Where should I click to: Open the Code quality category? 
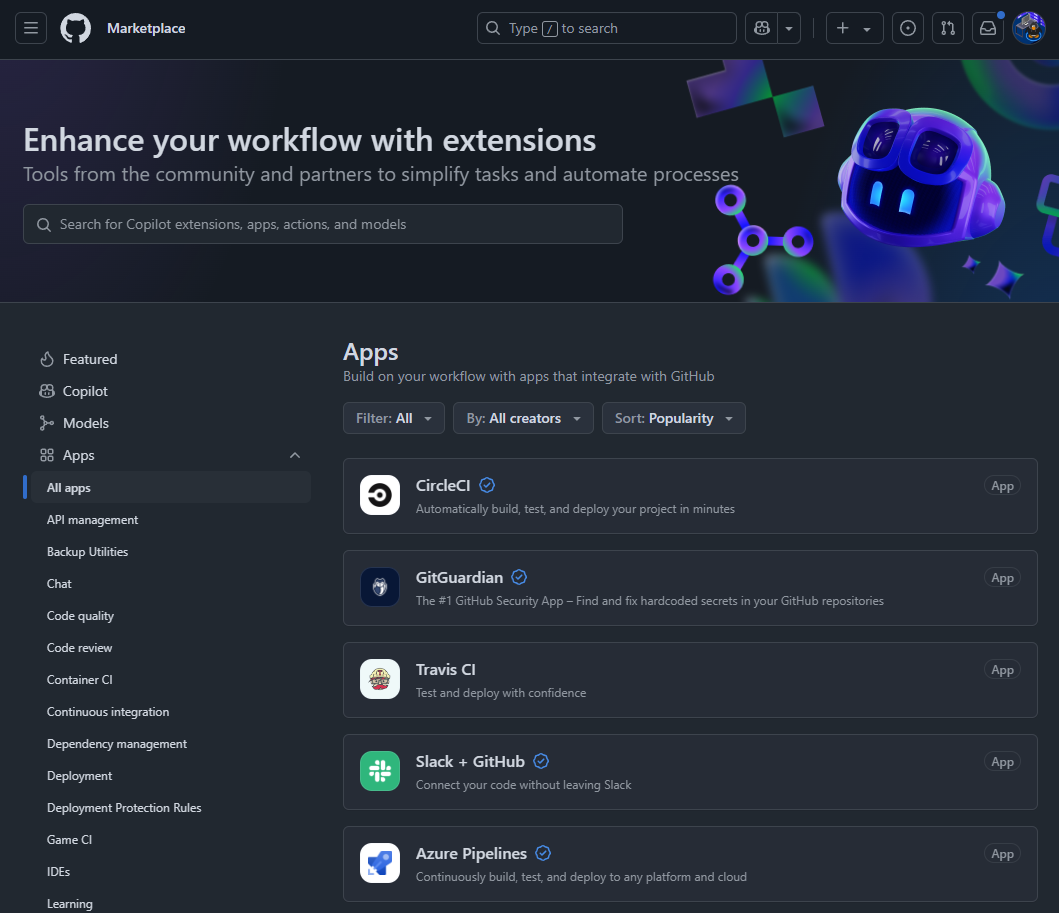pos(80,616)
